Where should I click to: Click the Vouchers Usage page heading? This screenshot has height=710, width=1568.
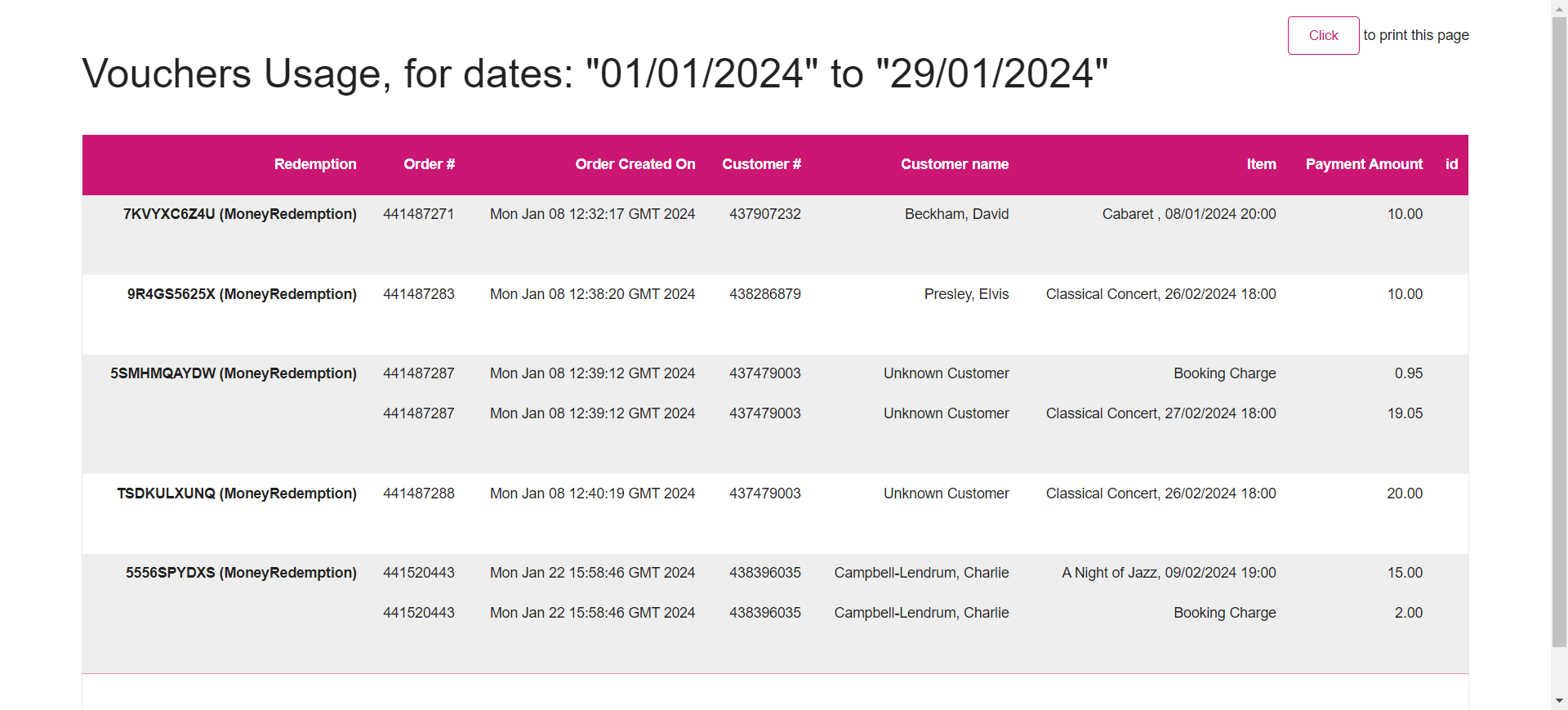click(x=595, y=74)
